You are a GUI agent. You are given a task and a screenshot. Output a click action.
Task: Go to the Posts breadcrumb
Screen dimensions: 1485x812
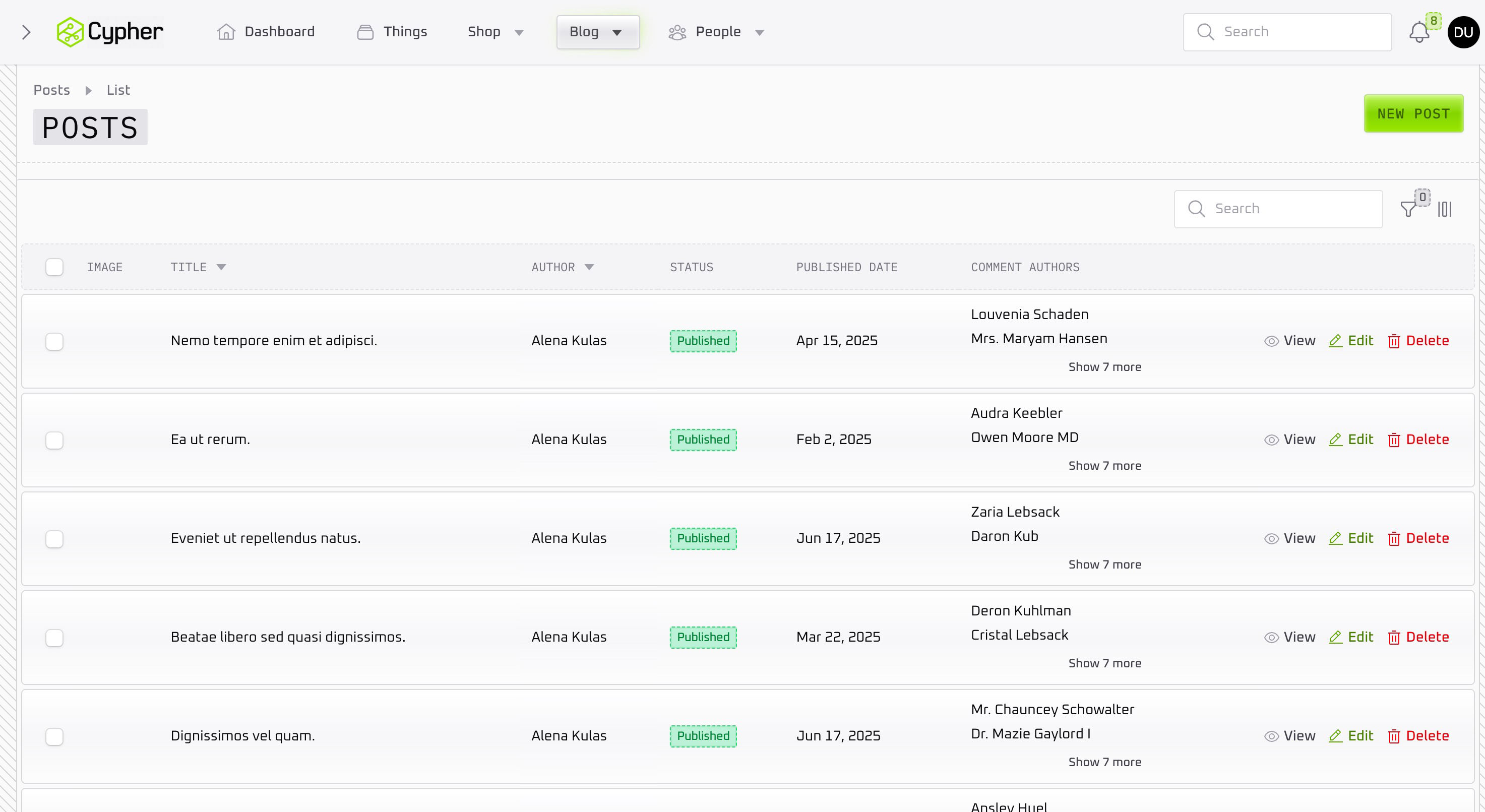[51, 90]
